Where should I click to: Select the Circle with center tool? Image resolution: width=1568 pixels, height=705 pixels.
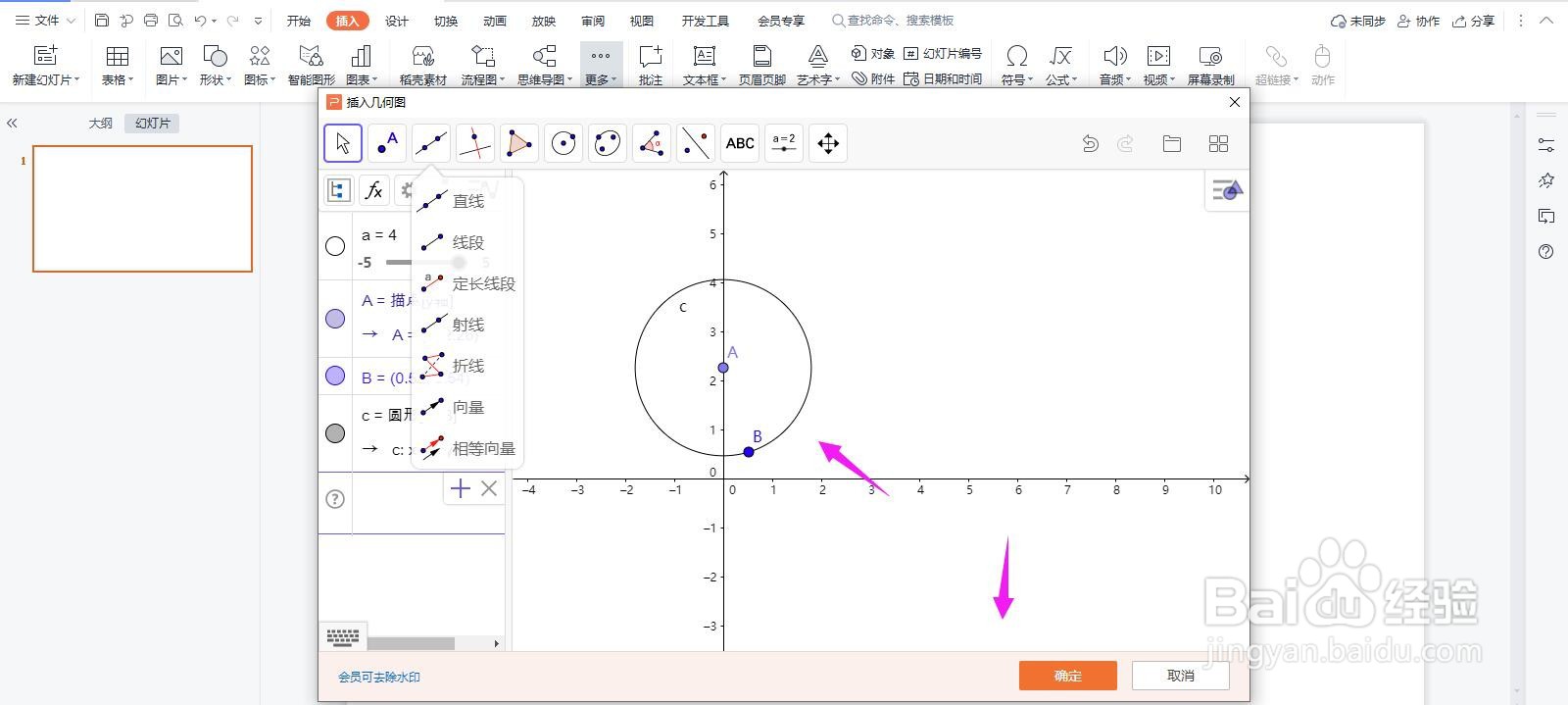[x=563, y=143]
